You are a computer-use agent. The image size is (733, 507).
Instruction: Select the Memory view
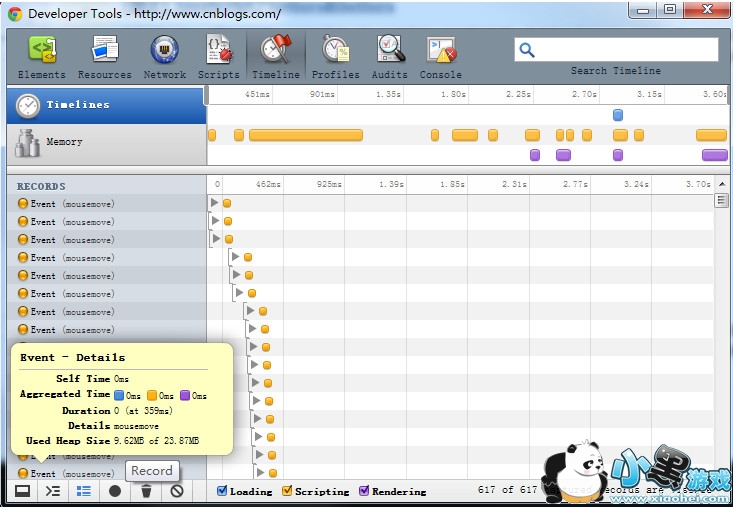pyautogui.click(x=107, y=142)
